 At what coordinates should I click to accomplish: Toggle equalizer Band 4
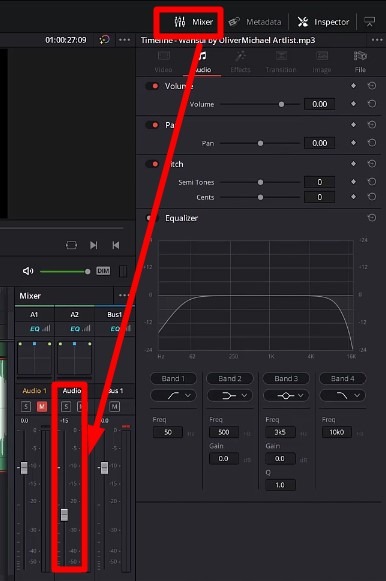click(x=343, y=378)
